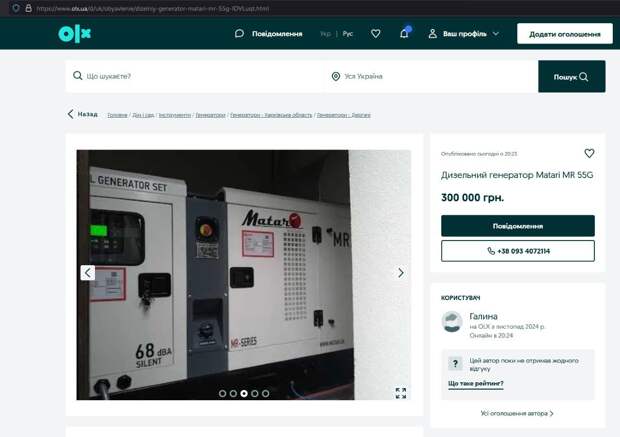
Task: Open the Повідомлення header link
Action: pos(277,34)
